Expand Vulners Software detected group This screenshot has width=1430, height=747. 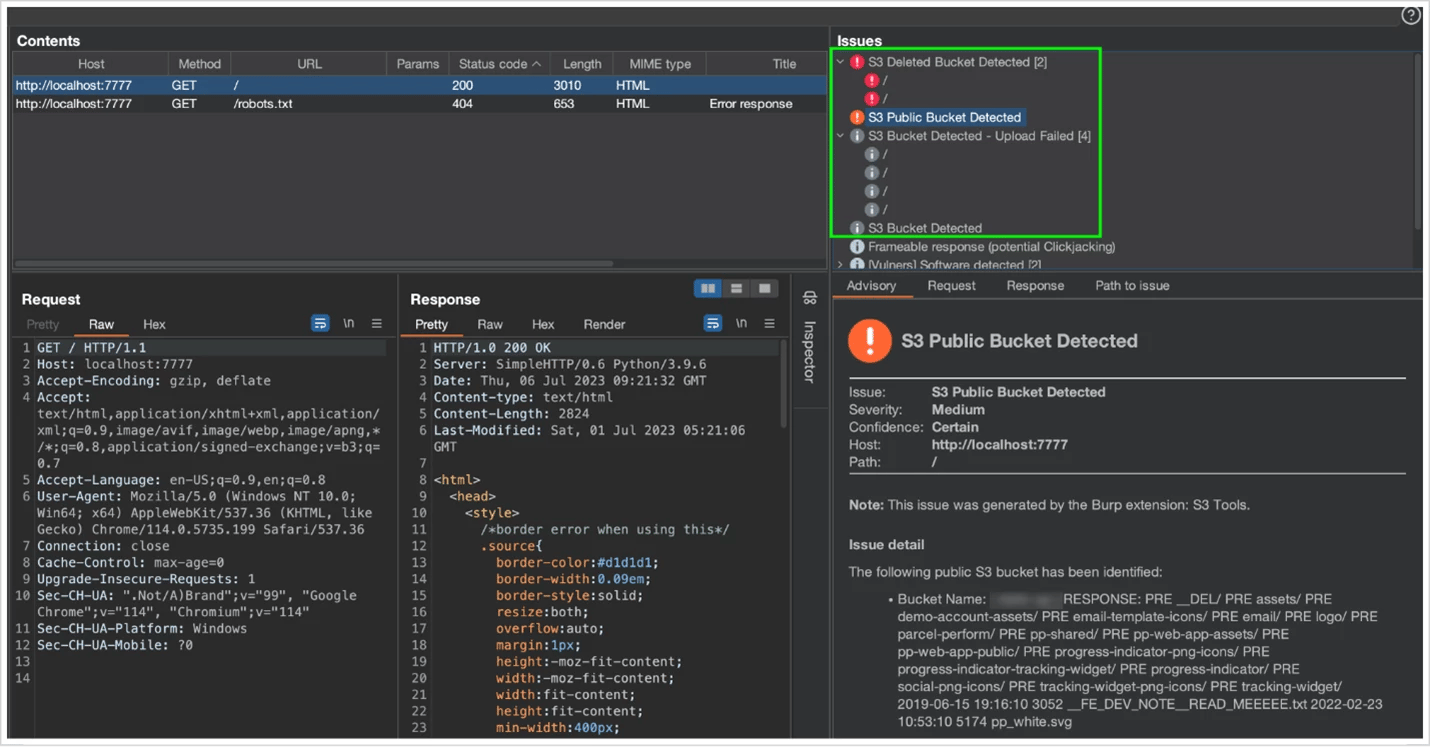point(841,265)
